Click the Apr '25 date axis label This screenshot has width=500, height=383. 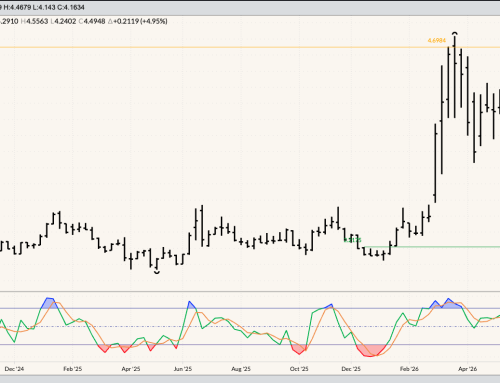[x=131, y=369]
